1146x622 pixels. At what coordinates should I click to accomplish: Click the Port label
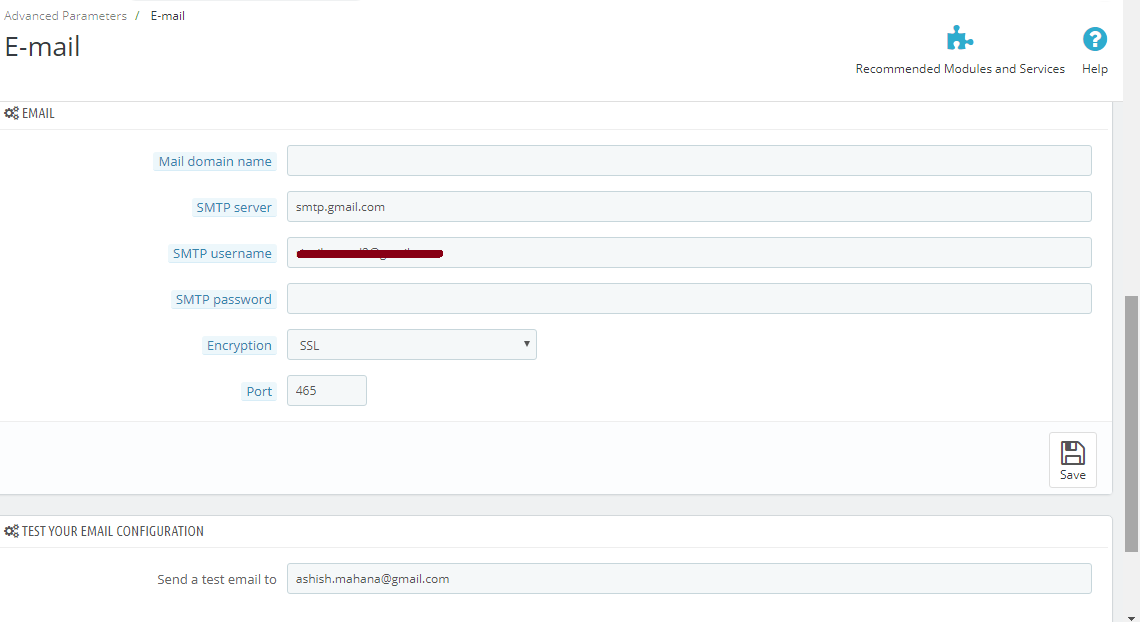[x=259, y=392]
